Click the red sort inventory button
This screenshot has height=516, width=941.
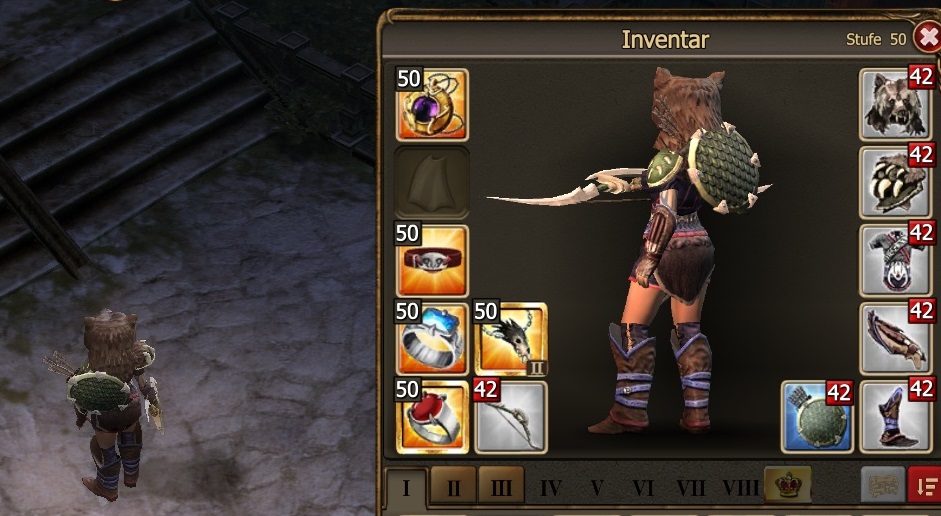pyautogui.click(x=925, y=485)
